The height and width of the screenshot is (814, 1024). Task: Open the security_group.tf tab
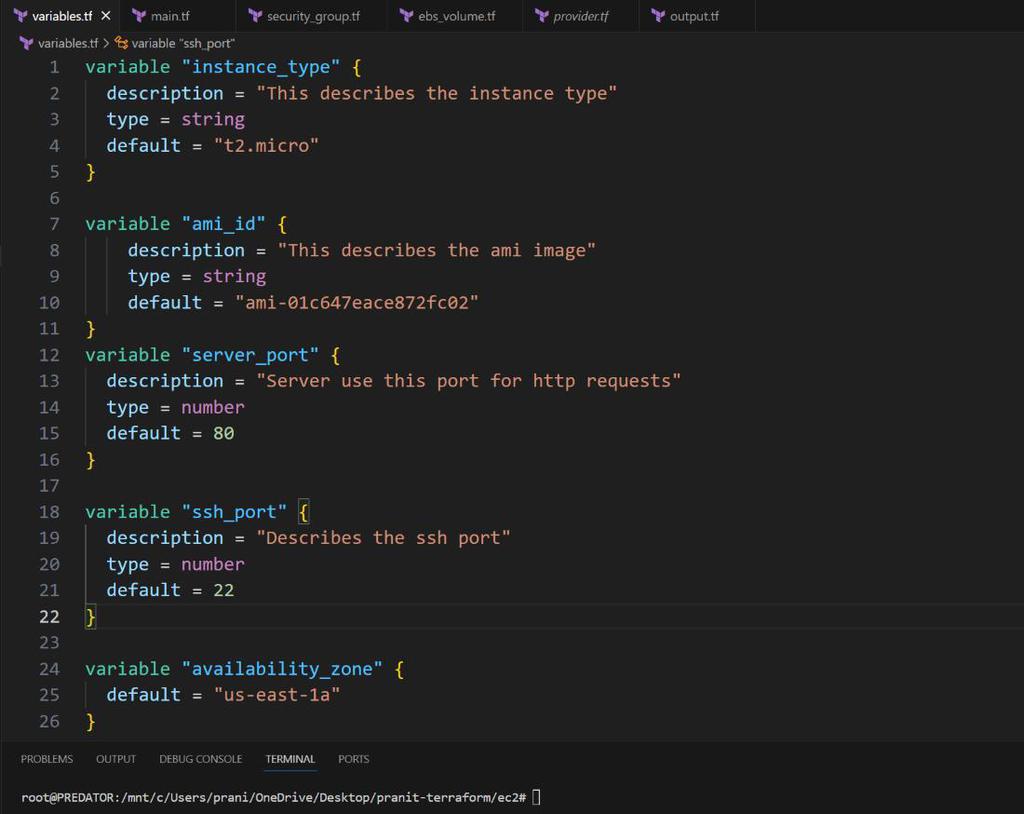coord(312,16)
